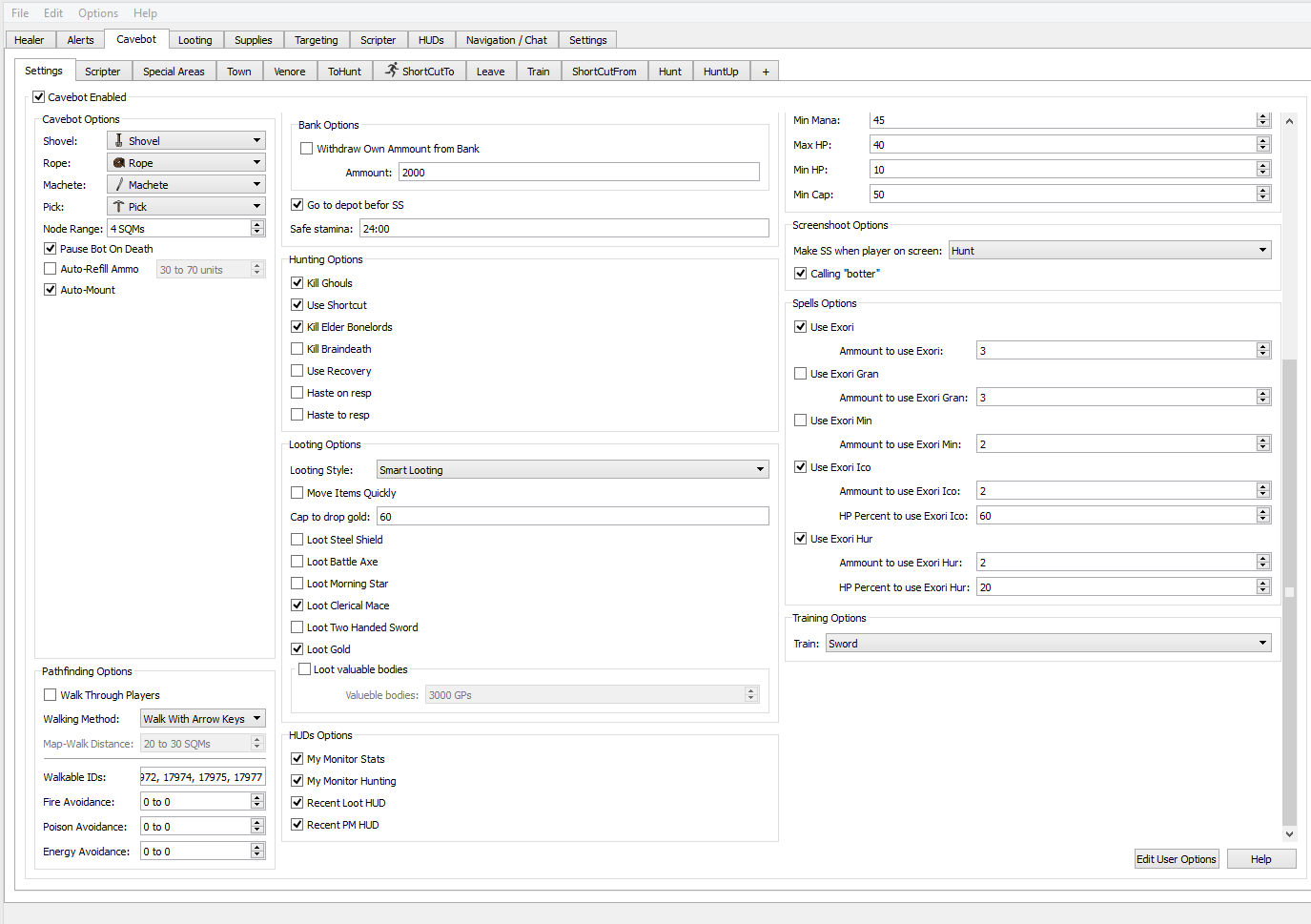Increase HP Percent to use Exori Ico
The image size is (1311, 924).
tap(1263, 512)
